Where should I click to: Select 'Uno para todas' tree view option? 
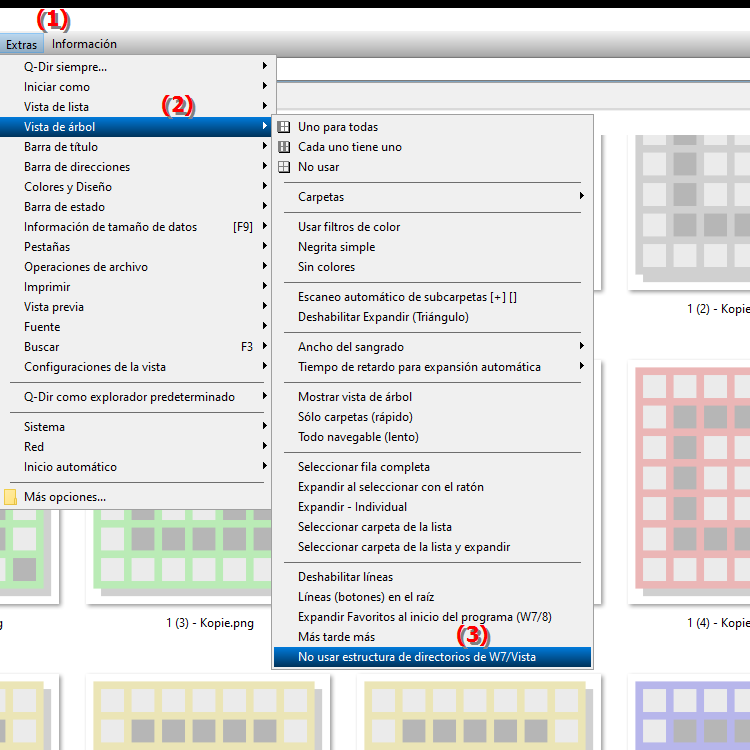pyautogui.click(x=432, y=127)
